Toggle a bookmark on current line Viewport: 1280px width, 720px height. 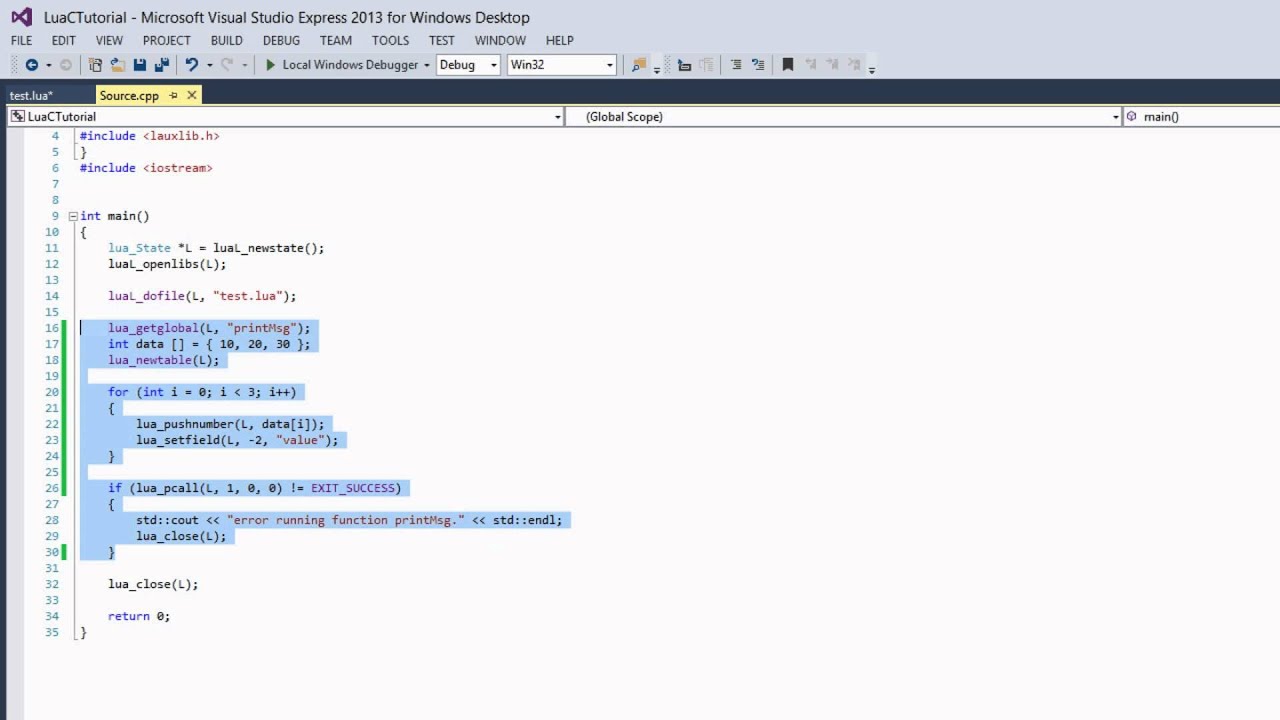(x=788, y=65)
